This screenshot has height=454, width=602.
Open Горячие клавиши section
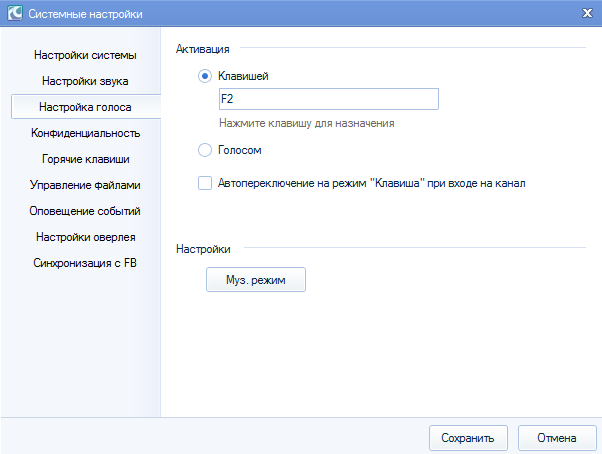85,159
